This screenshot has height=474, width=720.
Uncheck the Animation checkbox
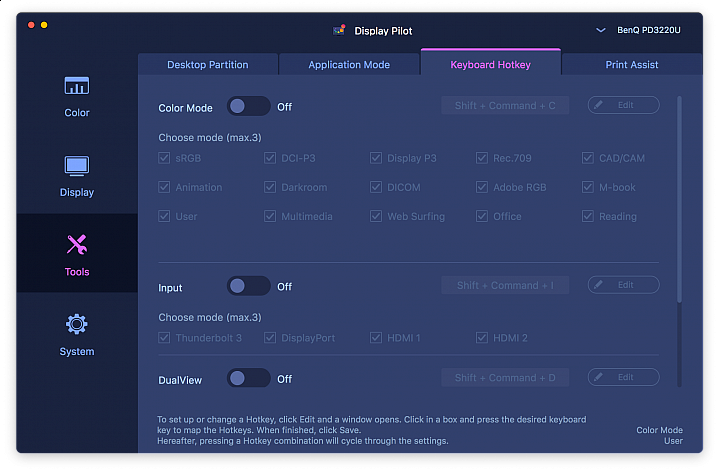point(164,187)
